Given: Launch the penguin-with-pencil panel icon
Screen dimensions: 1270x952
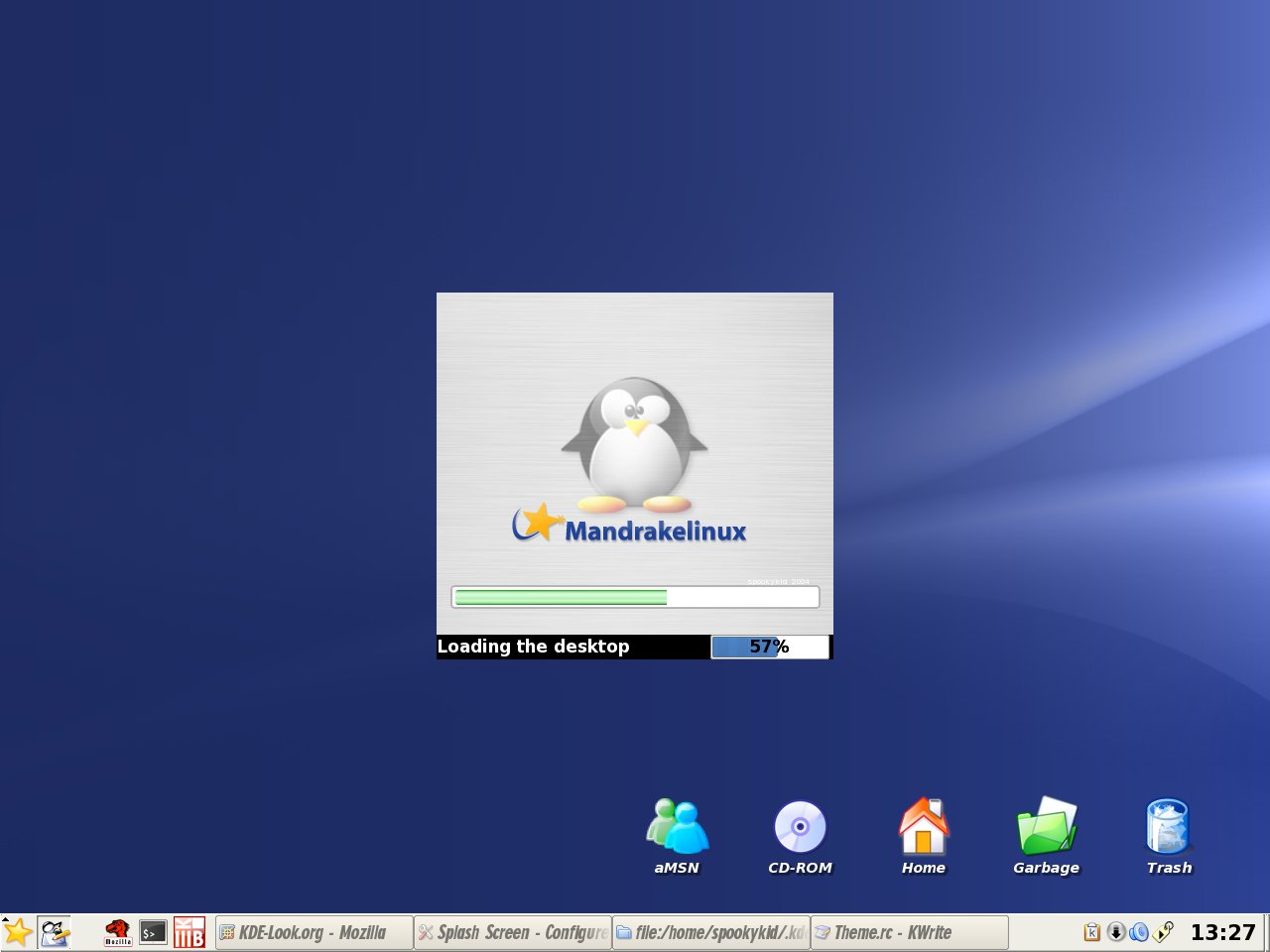Looking at the screenshot, I should (x=55, y=932).
